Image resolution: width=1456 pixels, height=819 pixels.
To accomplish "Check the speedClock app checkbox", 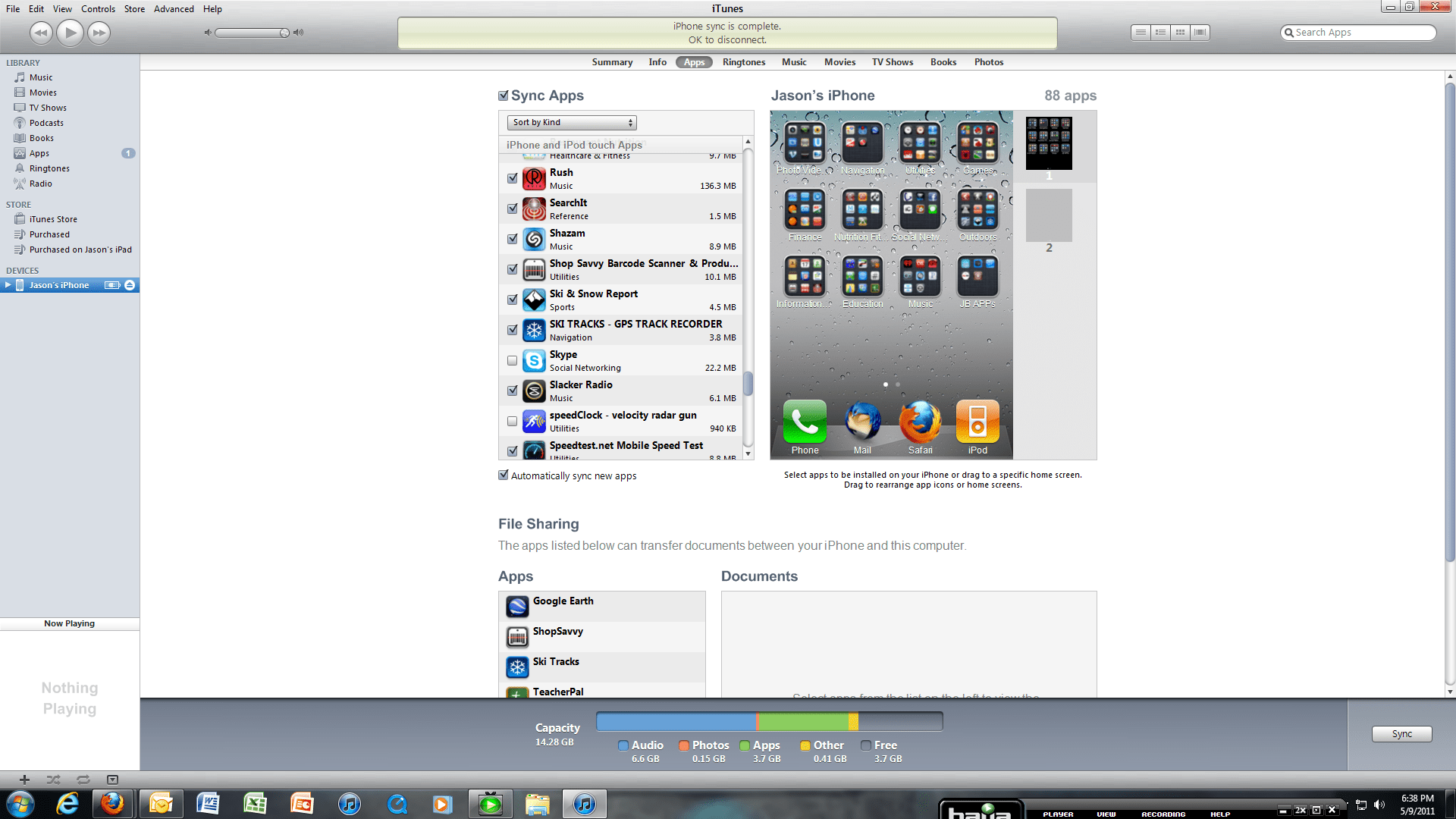I will point(512,421).
